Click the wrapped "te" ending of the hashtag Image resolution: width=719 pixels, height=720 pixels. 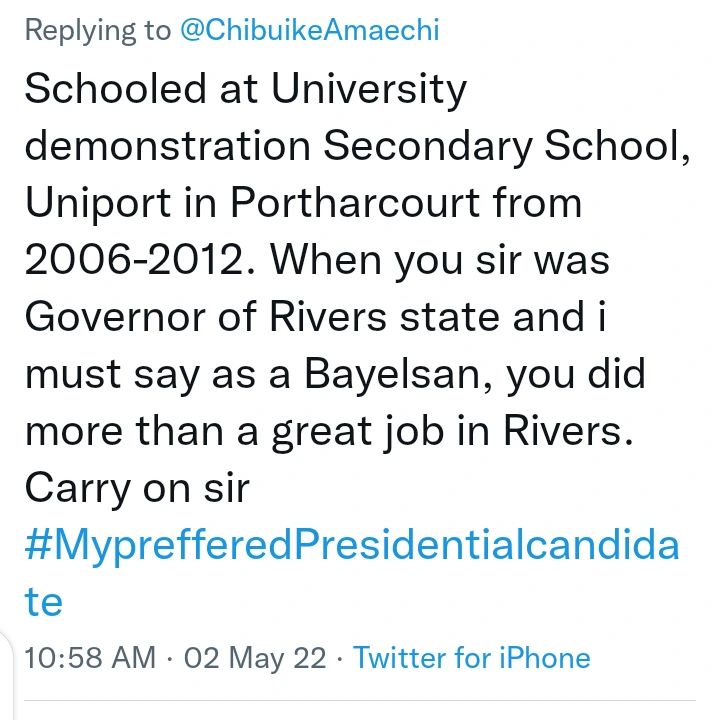[43, 602]
